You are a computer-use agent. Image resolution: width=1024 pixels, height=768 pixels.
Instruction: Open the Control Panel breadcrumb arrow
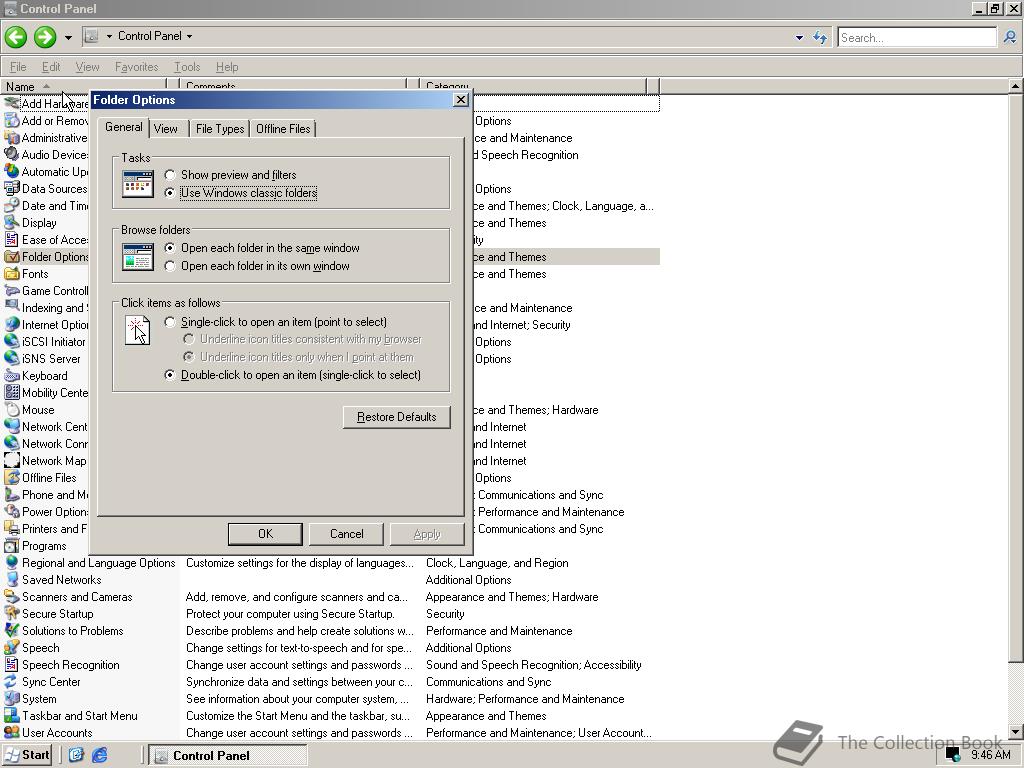click(189, 37)
